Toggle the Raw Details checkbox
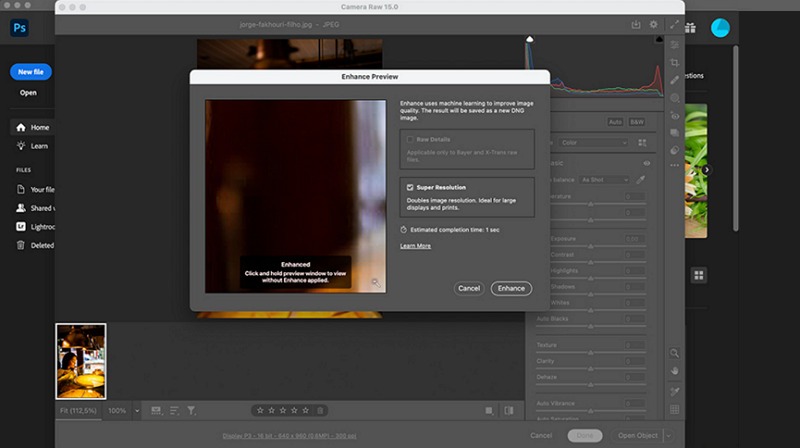This screenshot has height=448, width=800. (x=410, y=139)
